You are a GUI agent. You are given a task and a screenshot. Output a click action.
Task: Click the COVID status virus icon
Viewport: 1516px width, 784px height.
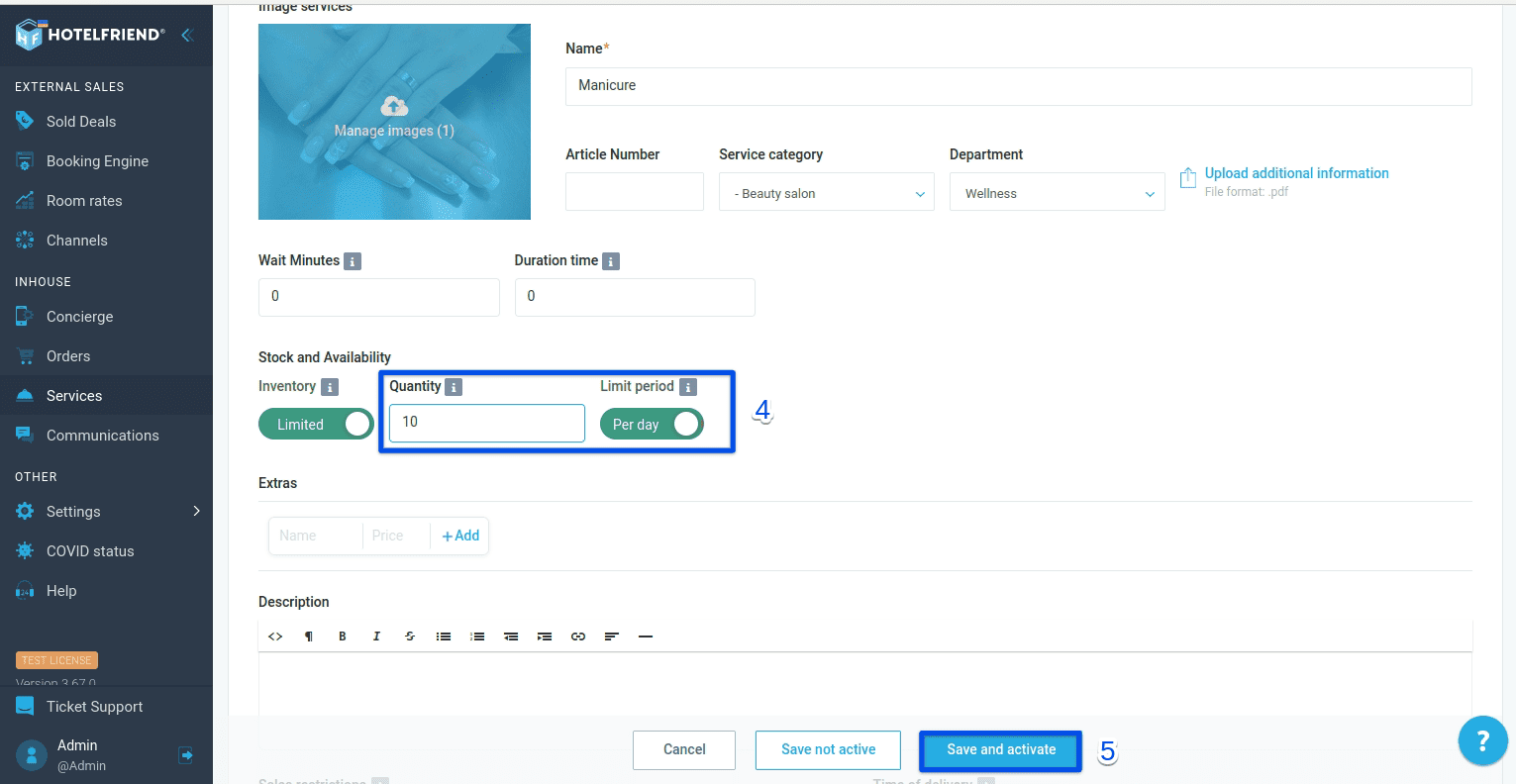click(25, 550)
